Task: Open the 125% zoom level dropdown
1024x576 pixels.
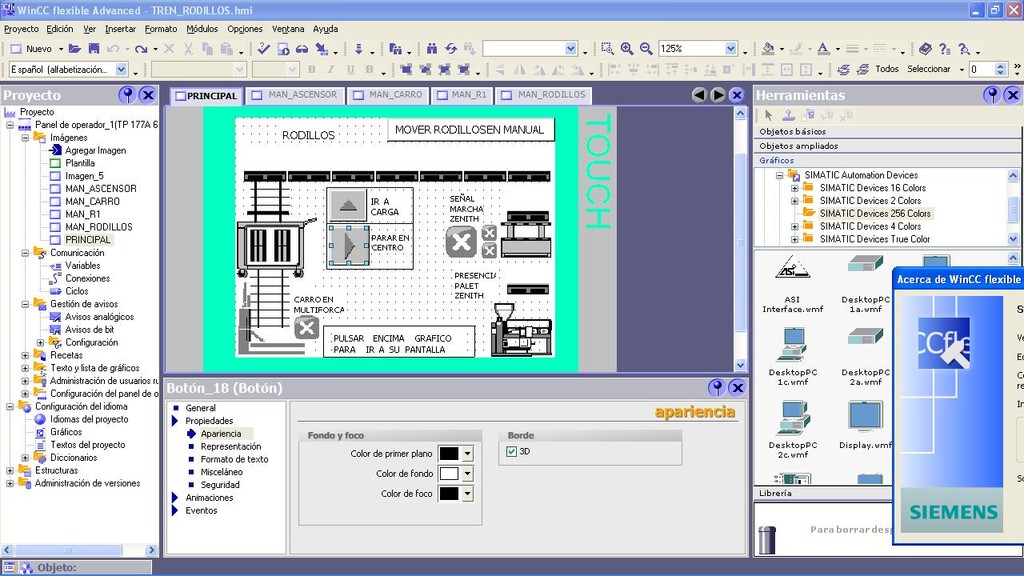Action: tap(730, 49)
